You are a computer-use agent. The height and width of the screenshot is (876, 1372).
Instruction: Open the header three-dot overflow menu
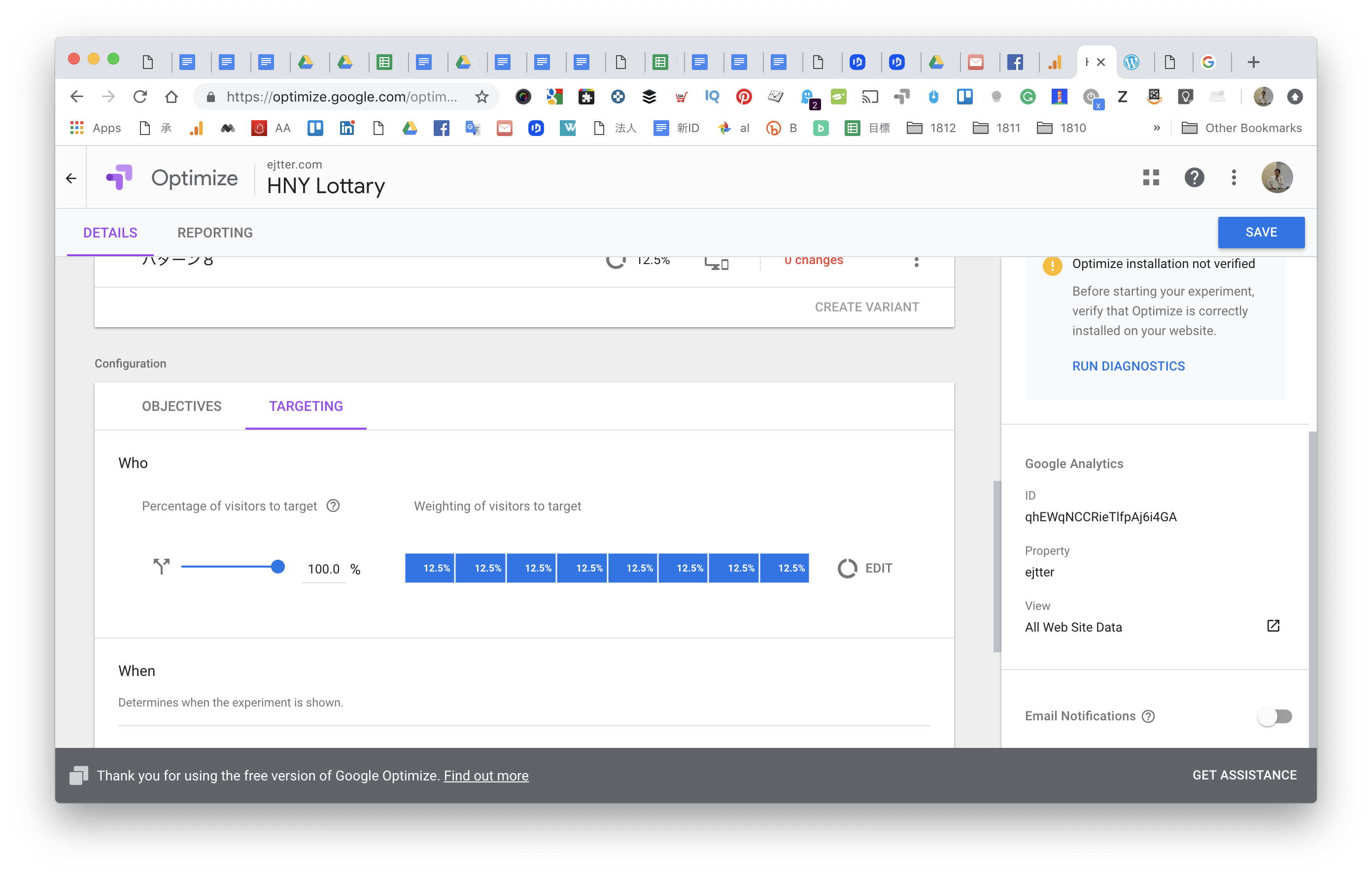coord(1234,178)
